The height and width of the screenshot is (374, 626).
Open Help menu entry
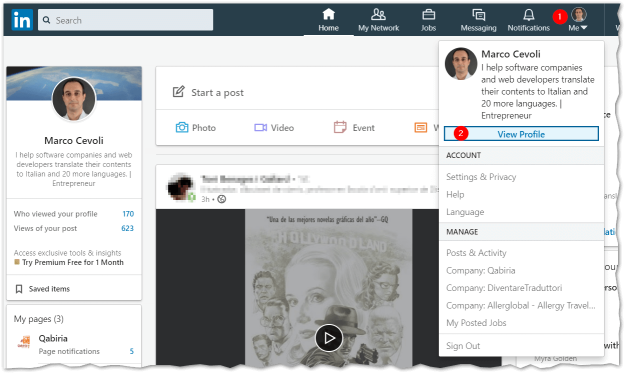[455, 194]
